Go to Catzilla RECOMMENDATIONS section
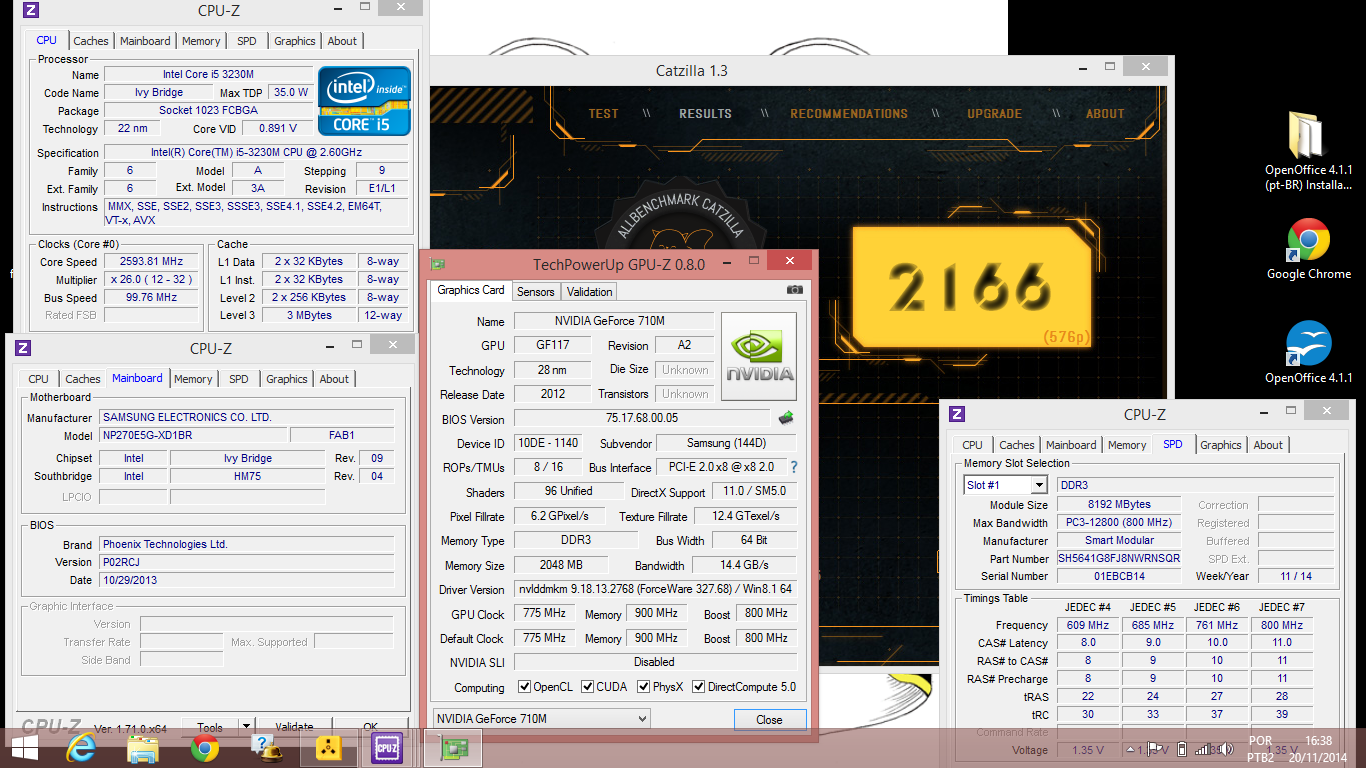1366x768 pixels. [849, 114]
